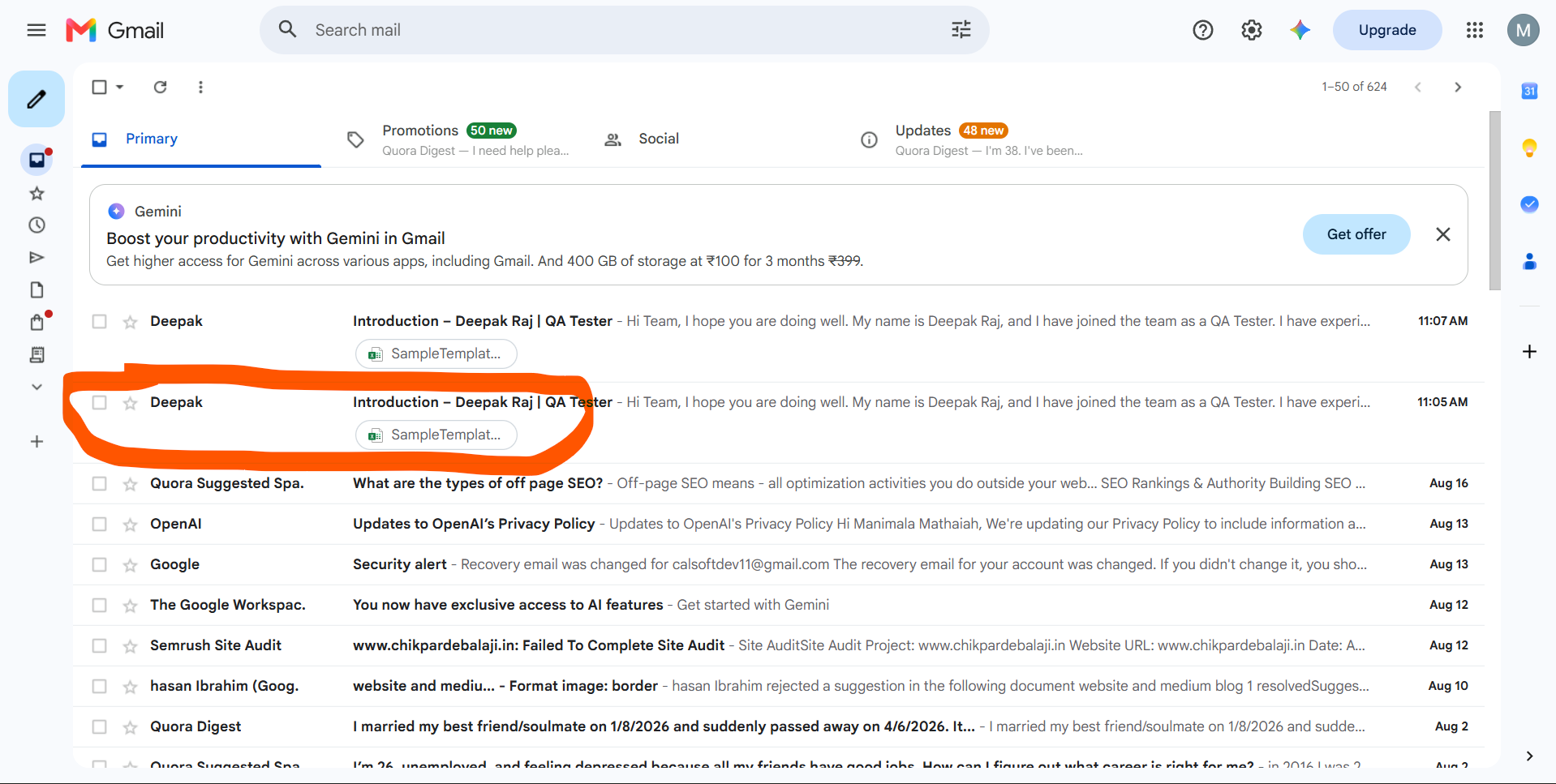Open Google Tasks side panel
Screen dimensions: 1556x784
pos(1529,204)
